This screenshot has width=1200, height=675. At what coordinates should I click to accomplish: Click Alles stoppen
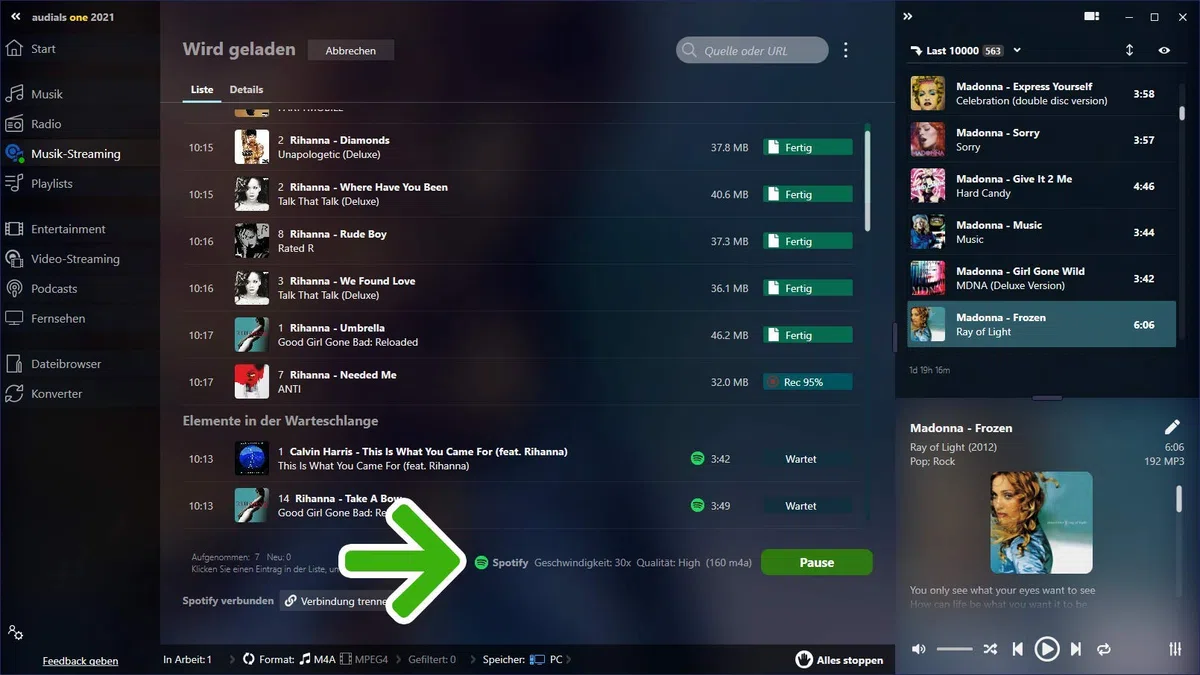click(839, 660)
